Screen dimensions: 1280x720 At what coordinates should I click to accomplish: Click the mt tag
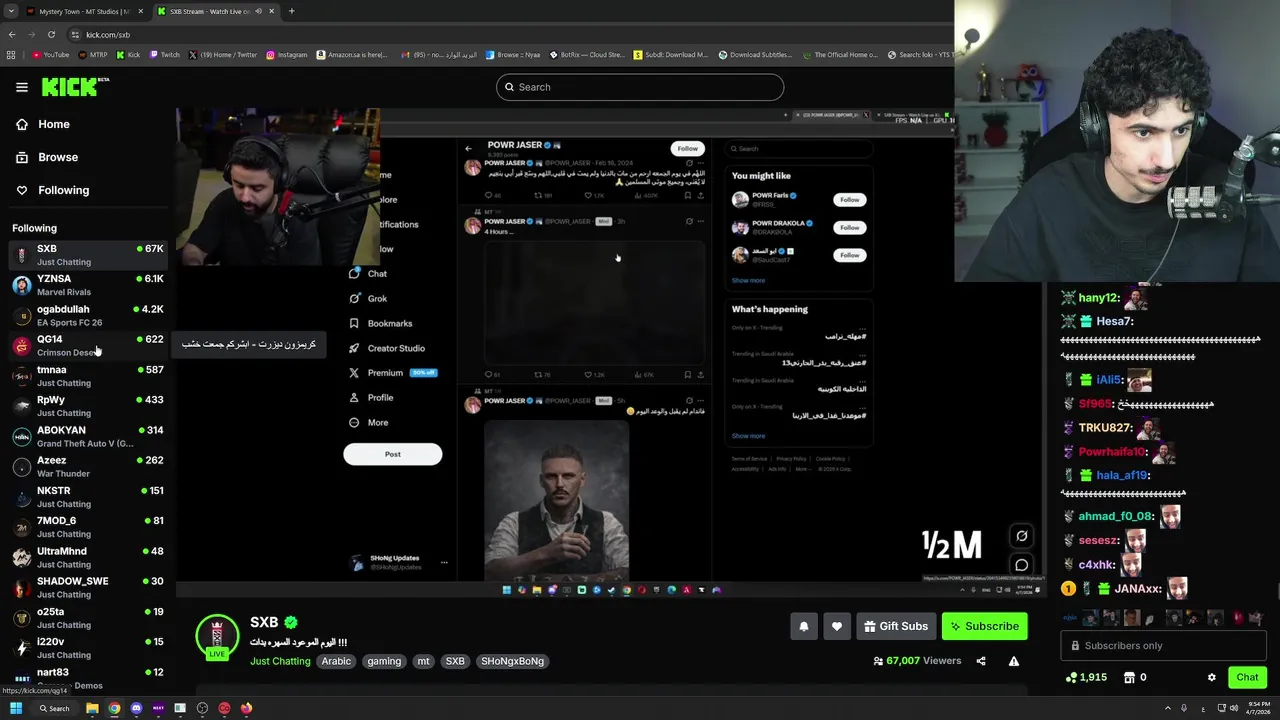click(423, 661)
